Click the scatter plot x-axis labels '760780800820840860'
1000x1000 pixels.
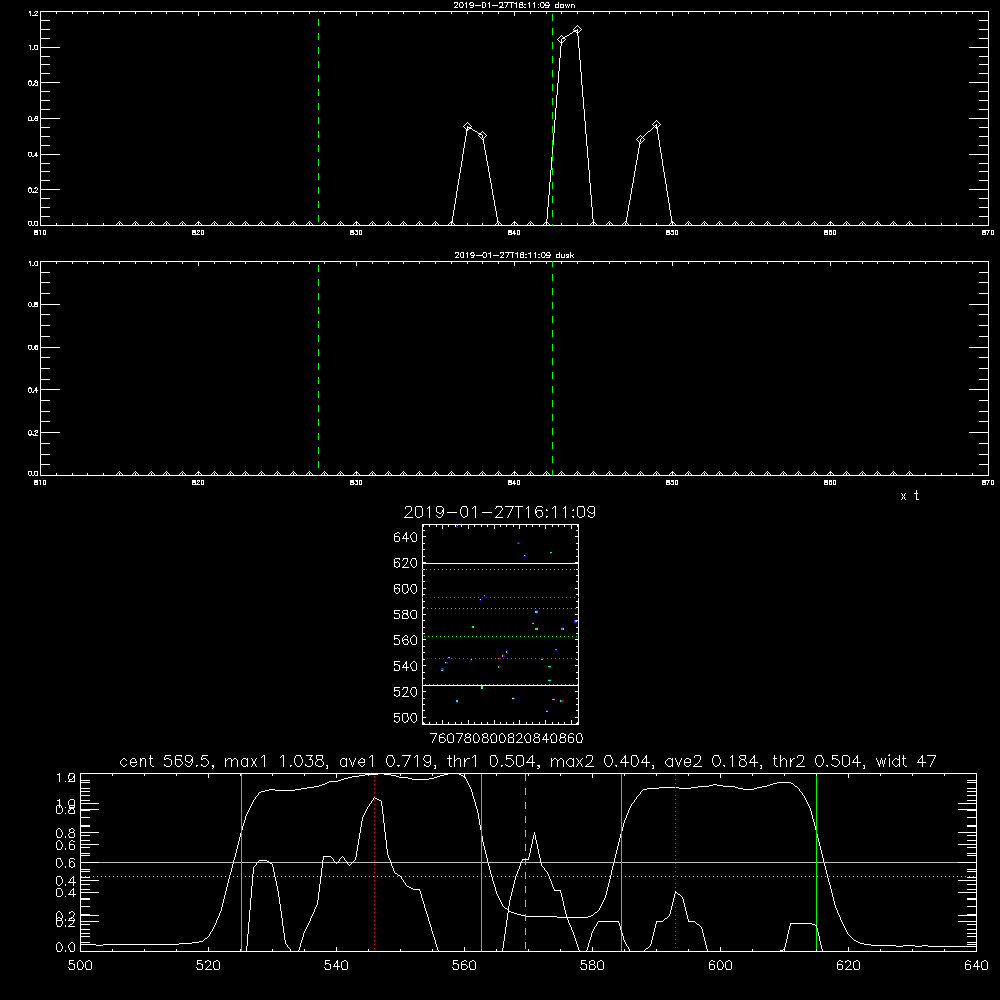[x=506, y=739]
